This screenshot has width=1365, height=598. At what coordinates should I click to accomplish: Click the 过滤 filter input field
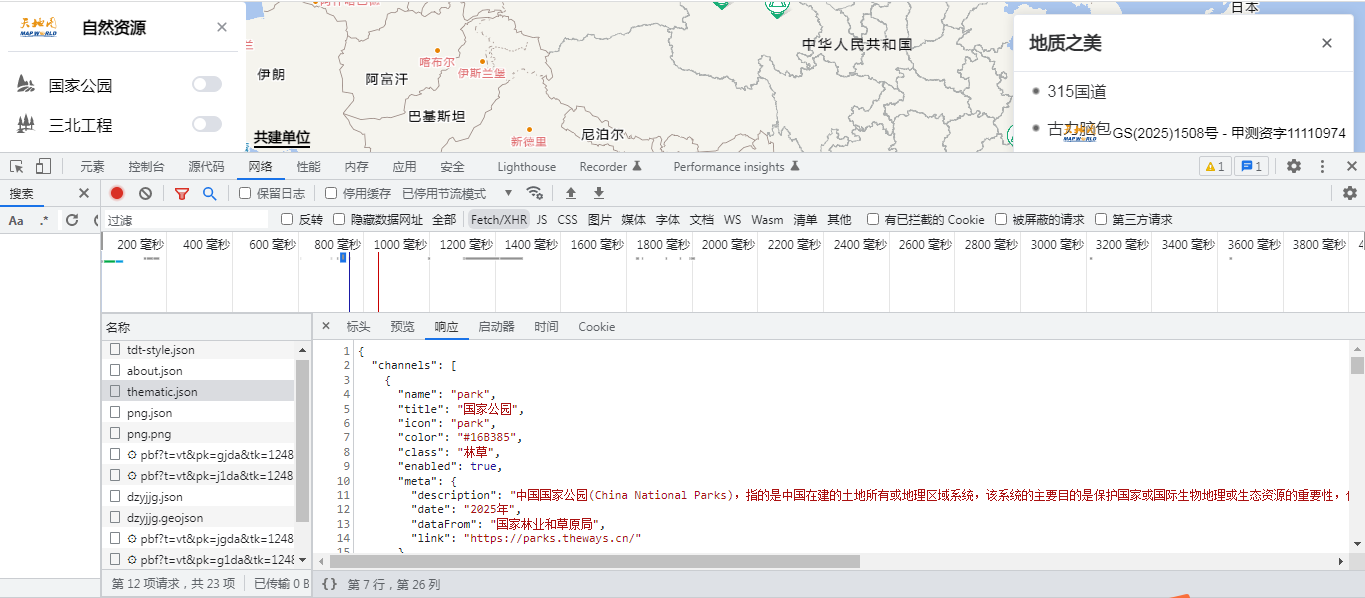186,220
